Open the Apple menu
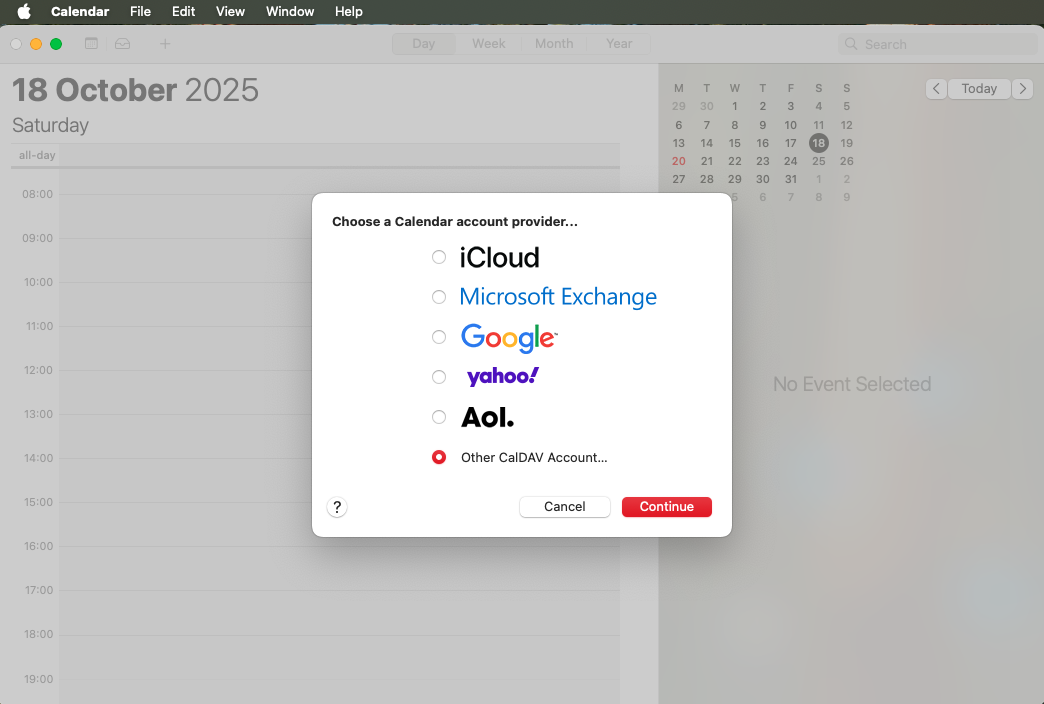Viewport: 1044px width, 704px height. coord(22,11)
